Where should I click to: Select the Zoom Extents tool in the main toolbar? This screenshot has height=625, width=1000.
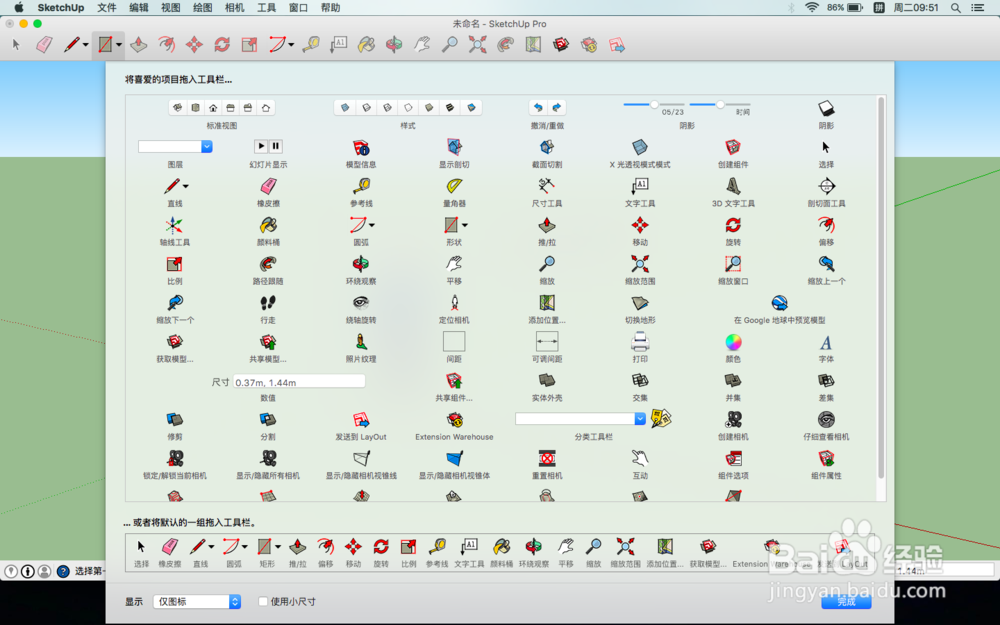477,45
